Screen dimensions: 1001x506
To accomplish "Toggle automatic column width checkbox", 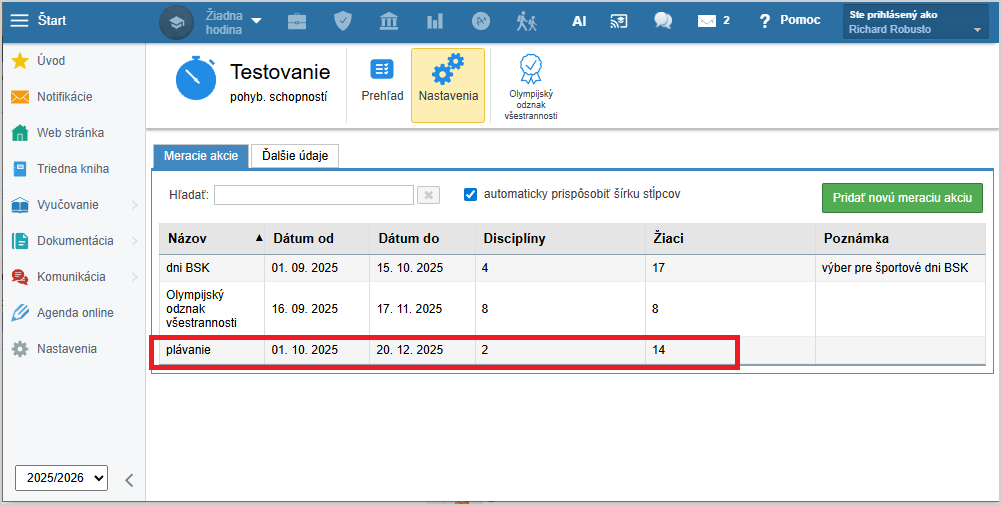I will click(x=471, y=194).
